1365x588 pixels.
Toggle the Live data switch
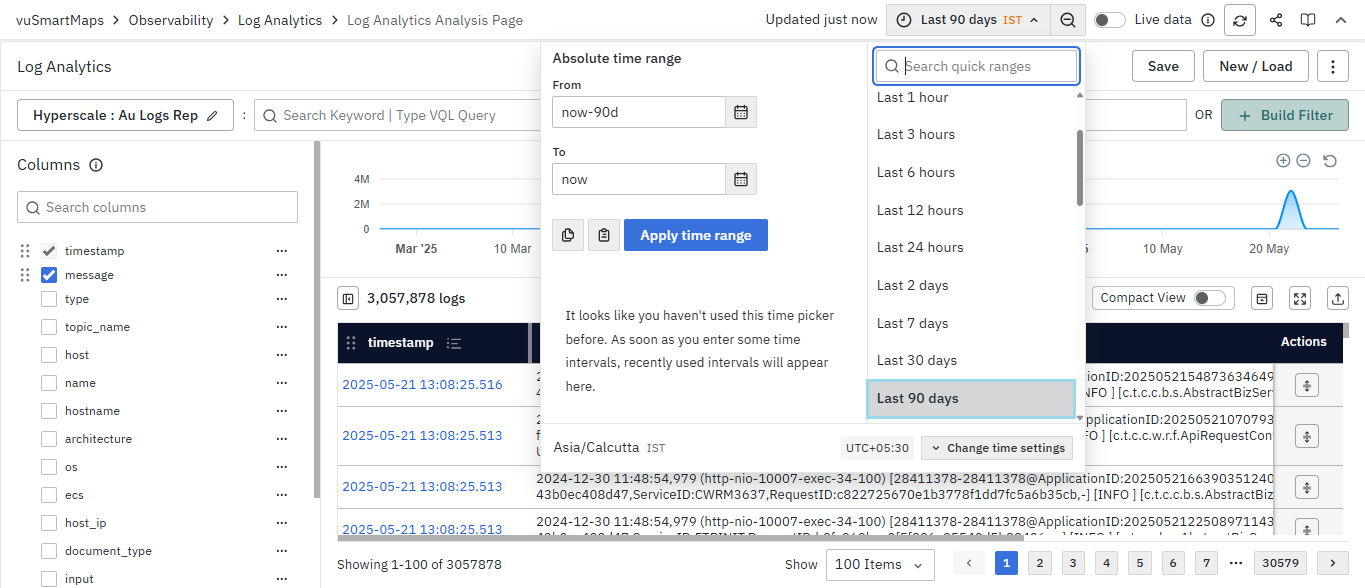tap(1108, 20)
